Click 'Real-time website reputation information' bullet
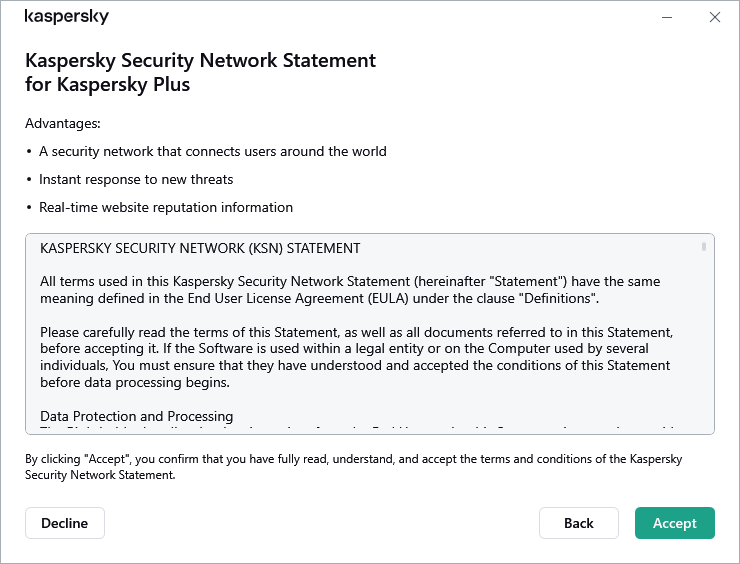 [x=166, y=208]
